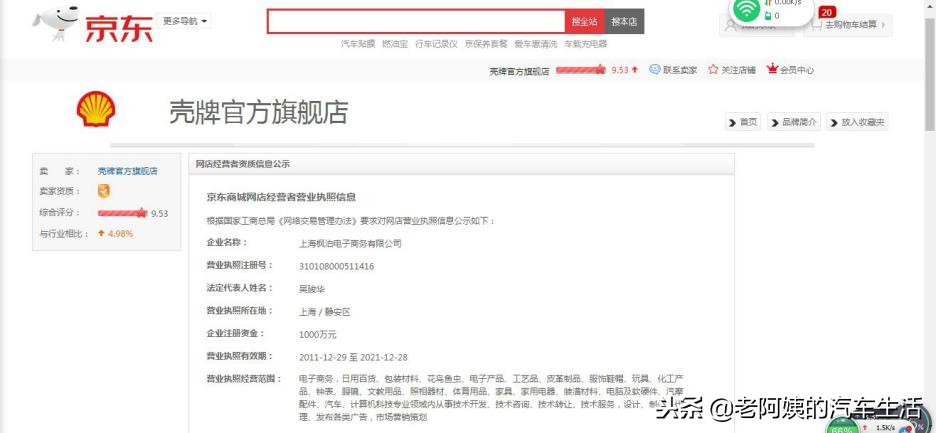Screen dimensions: 936x433
Task: Click the 营业执照注册号 field label
Action: click(240, 265)
